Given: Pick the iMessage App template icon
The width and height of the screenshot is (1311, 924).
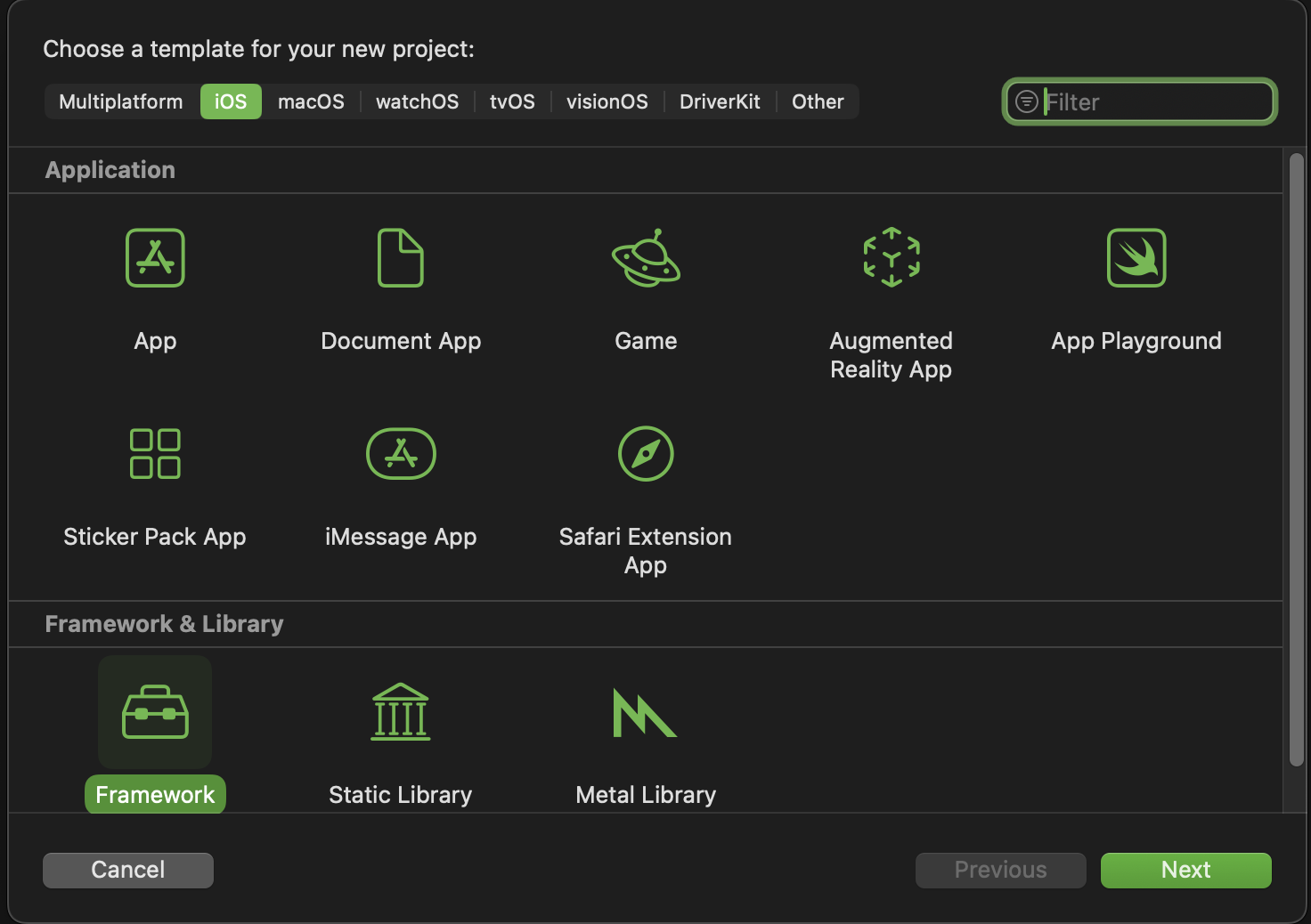Looking at the screenshot, I should tap(401, 454).
